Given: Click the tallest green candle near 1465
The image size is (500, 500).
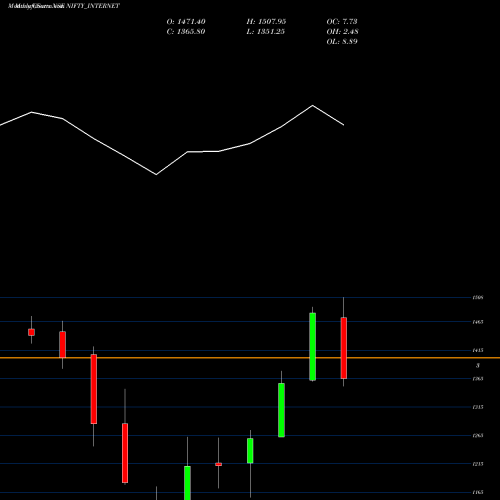Looking at the screenshot, I should 313,347.
